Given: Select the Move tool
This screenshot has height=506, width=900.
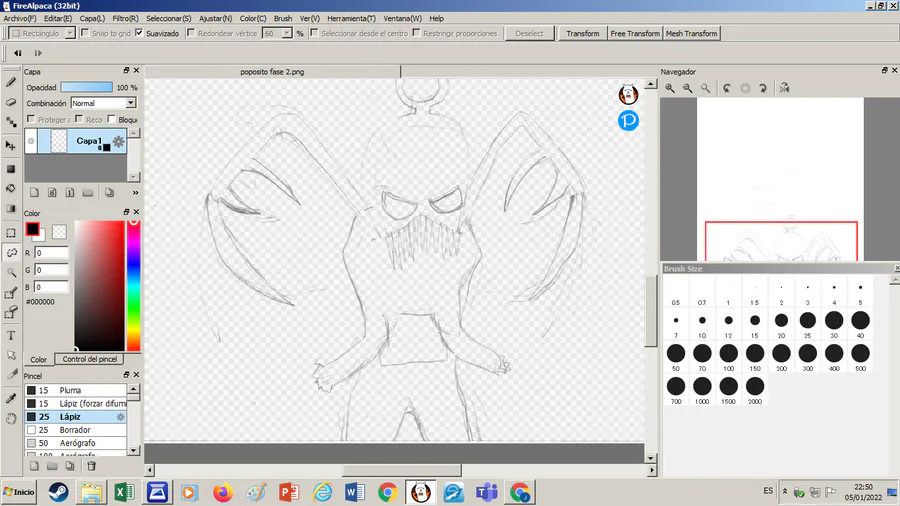Looking at the screenshot, I should 11,146.
